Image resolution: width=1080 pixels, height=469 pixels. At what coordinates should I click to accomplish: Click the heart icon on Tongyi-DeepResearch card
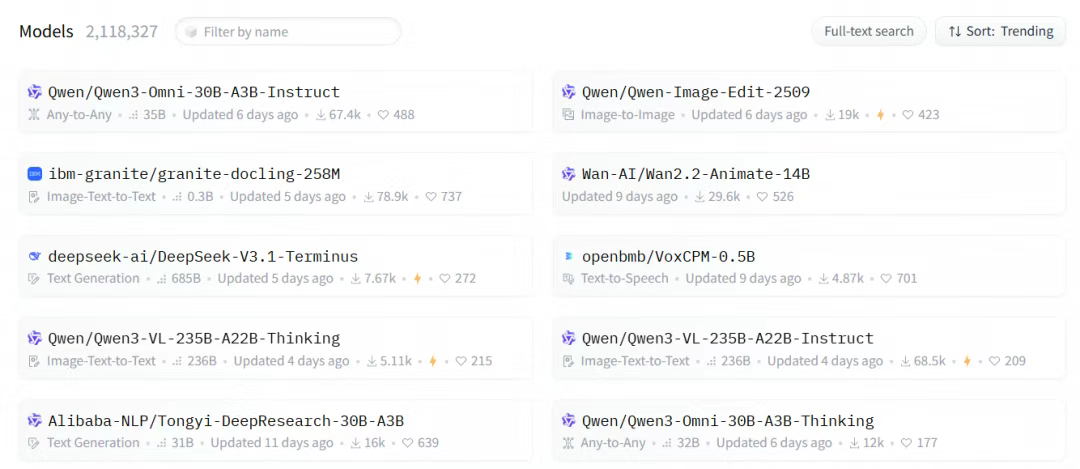[408, 443]
